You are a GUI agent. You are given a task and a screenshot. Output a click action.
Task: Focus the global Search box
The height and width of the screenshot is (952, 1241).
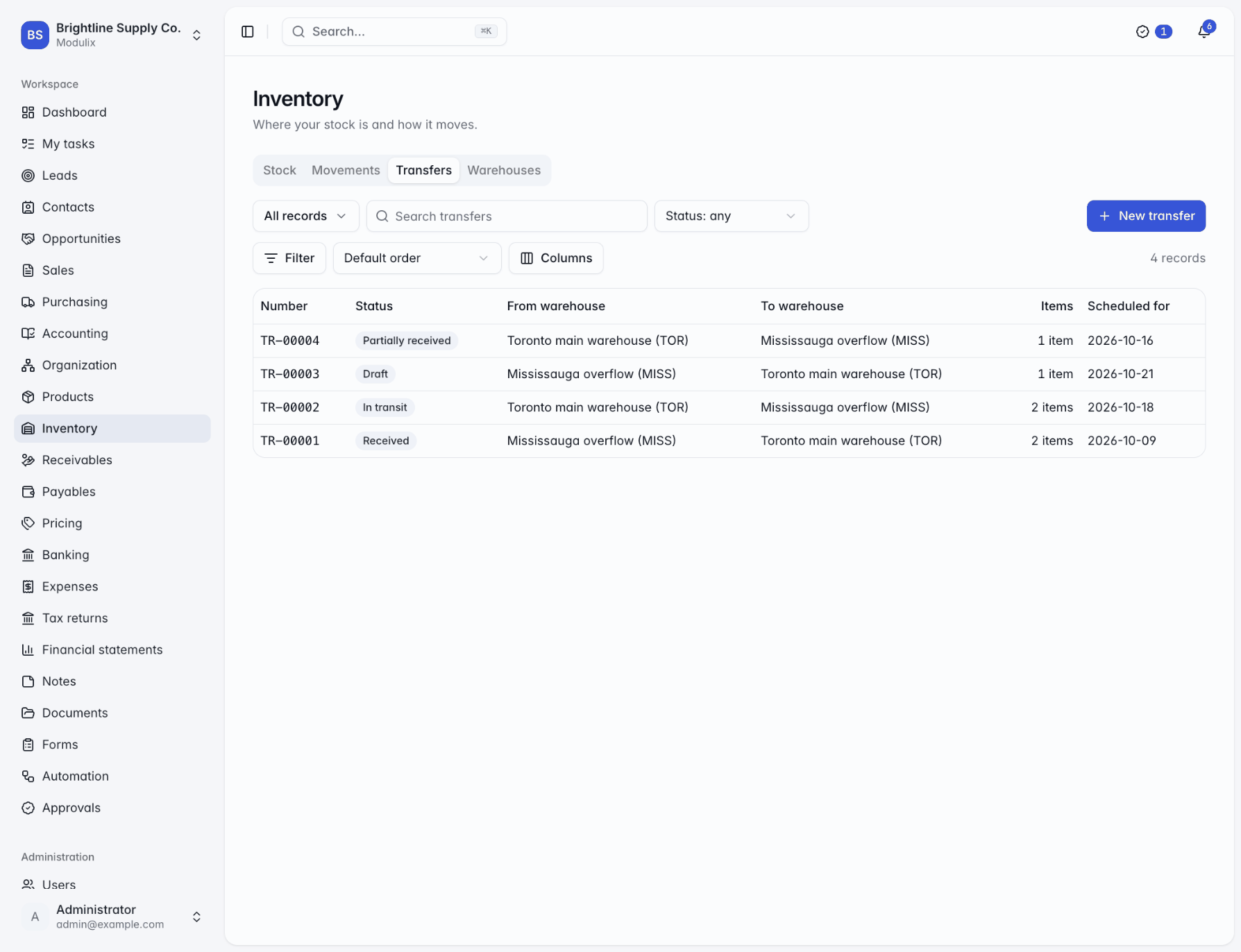(x=394, y=32)
